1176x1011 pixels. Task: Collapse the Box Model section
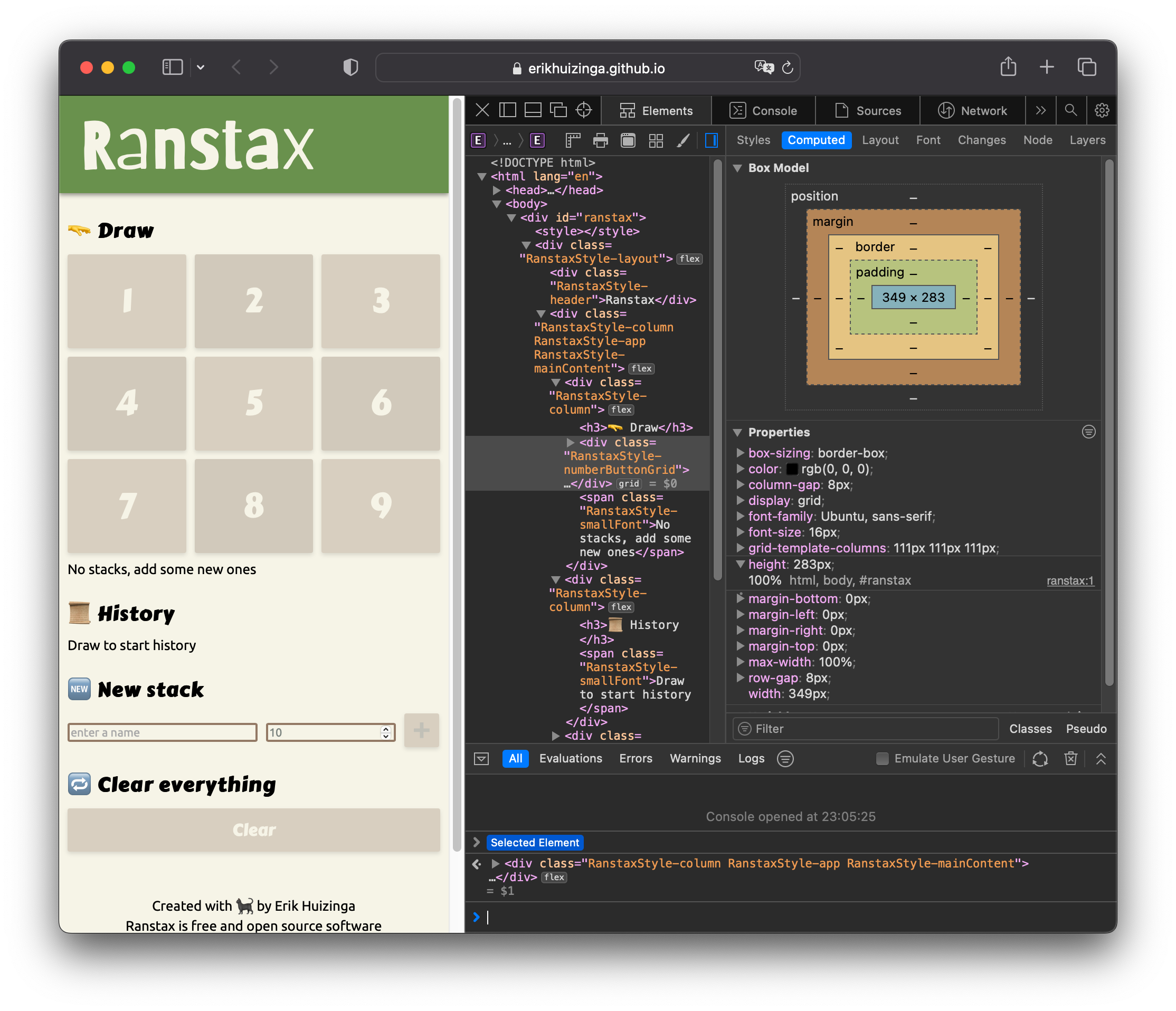pos(738,168)
